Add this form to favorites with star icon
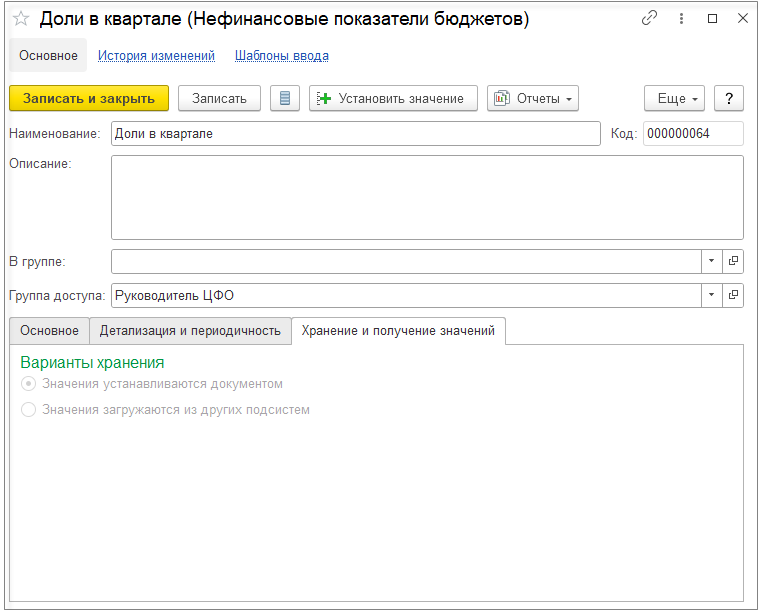 point(20,19)
